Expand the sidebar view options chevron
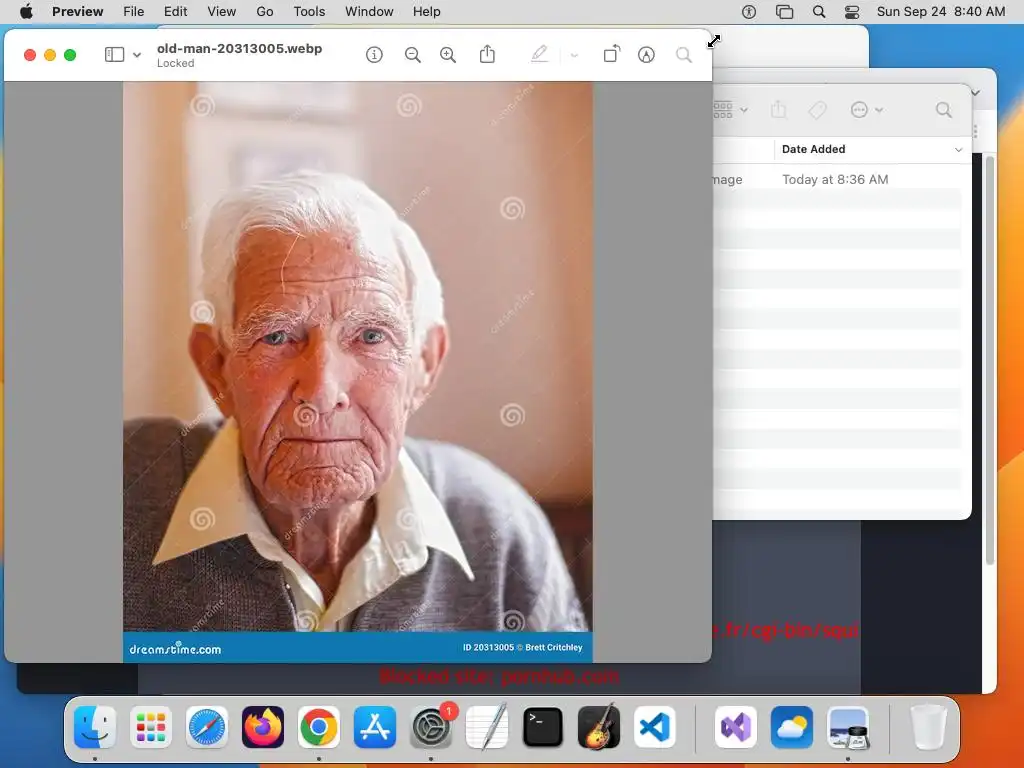 [x=137, y=56]
